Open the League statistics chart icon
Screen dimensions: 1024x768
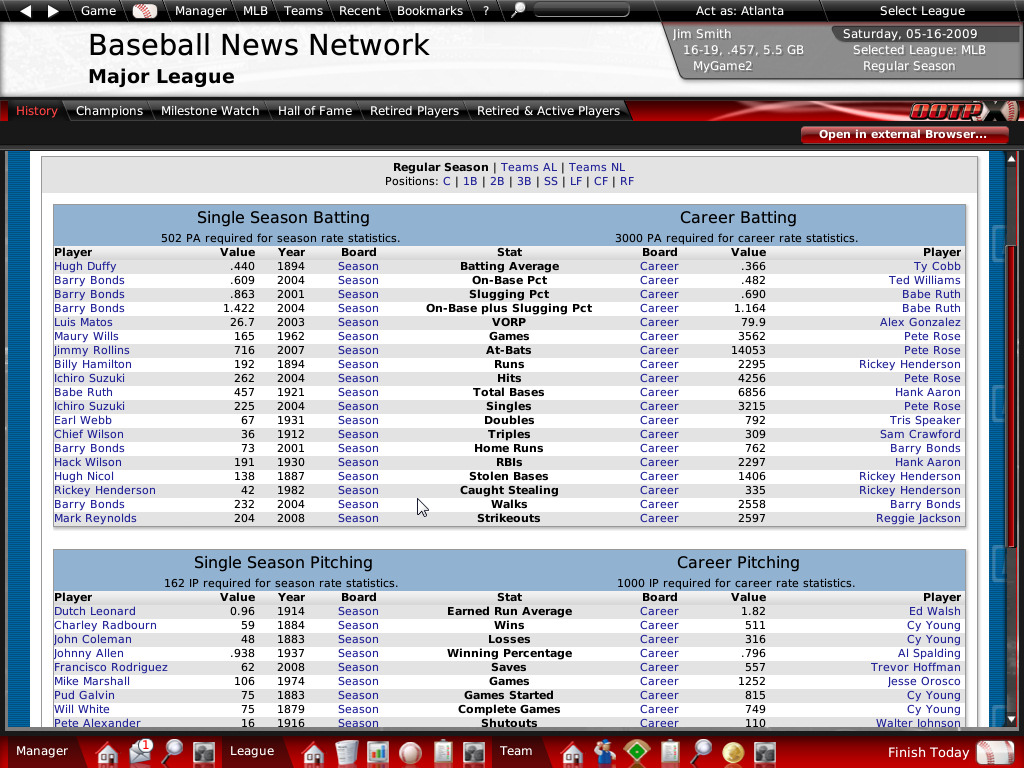(x=378, y=752)
